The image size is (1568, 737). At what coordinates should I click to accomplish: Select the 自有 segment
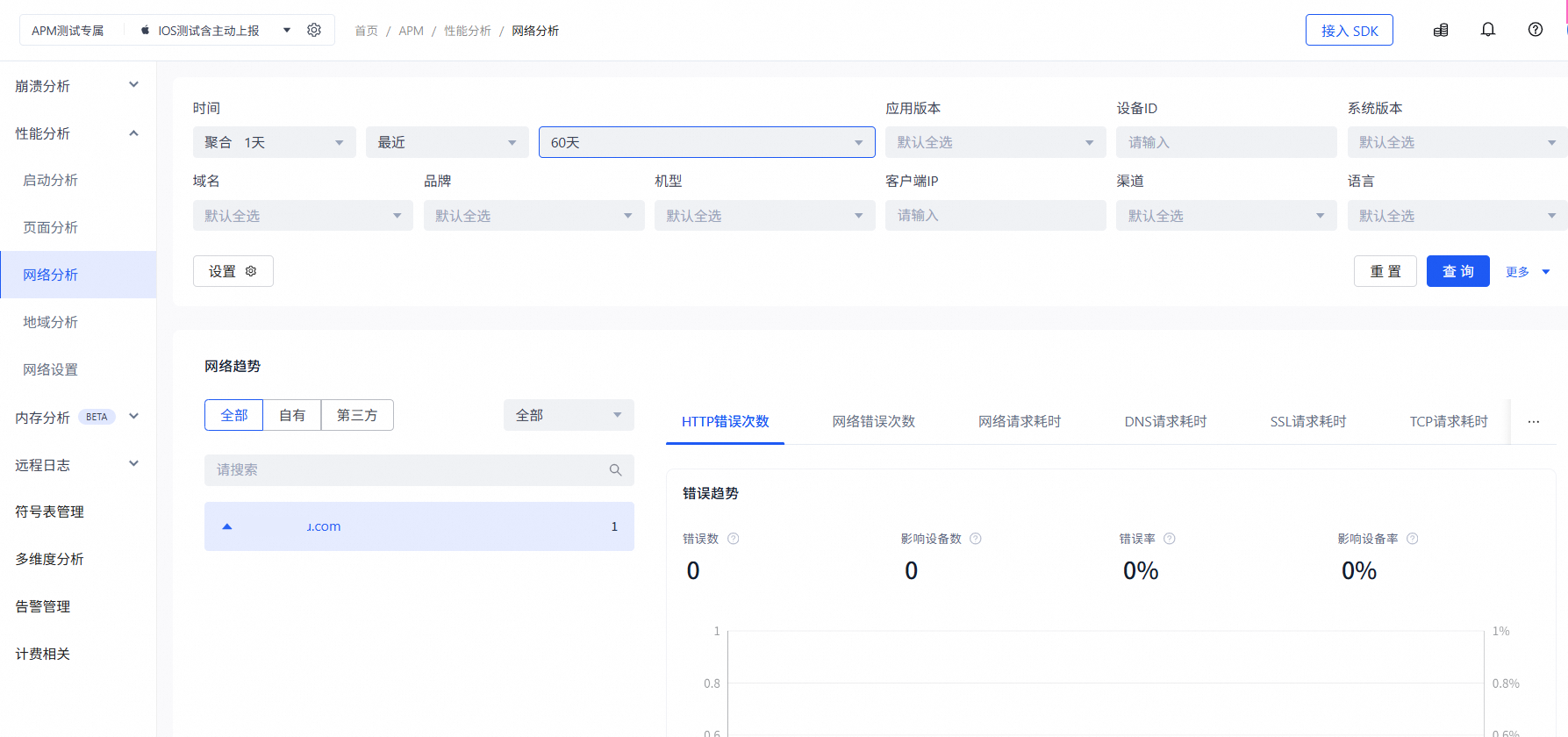292,415
